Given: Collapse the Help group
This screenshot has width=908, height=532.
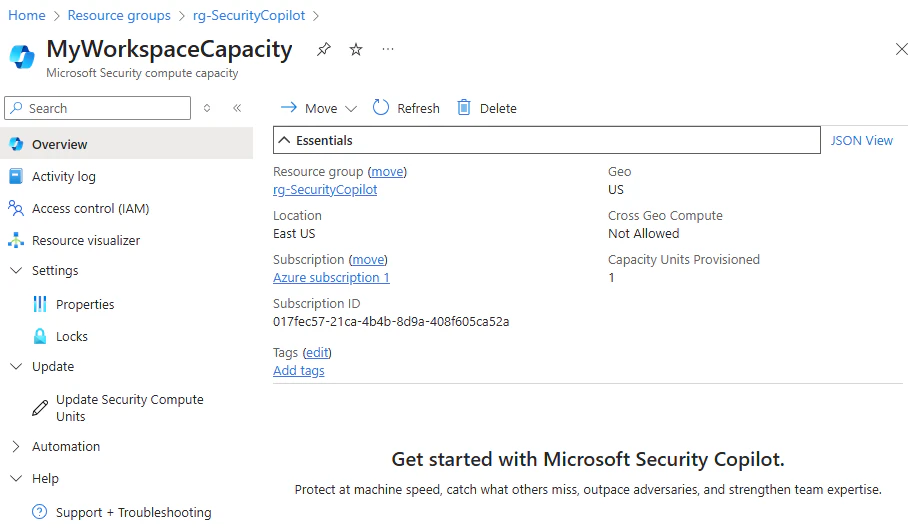Looking at the screenshot, I should click(x=16, y=478).
